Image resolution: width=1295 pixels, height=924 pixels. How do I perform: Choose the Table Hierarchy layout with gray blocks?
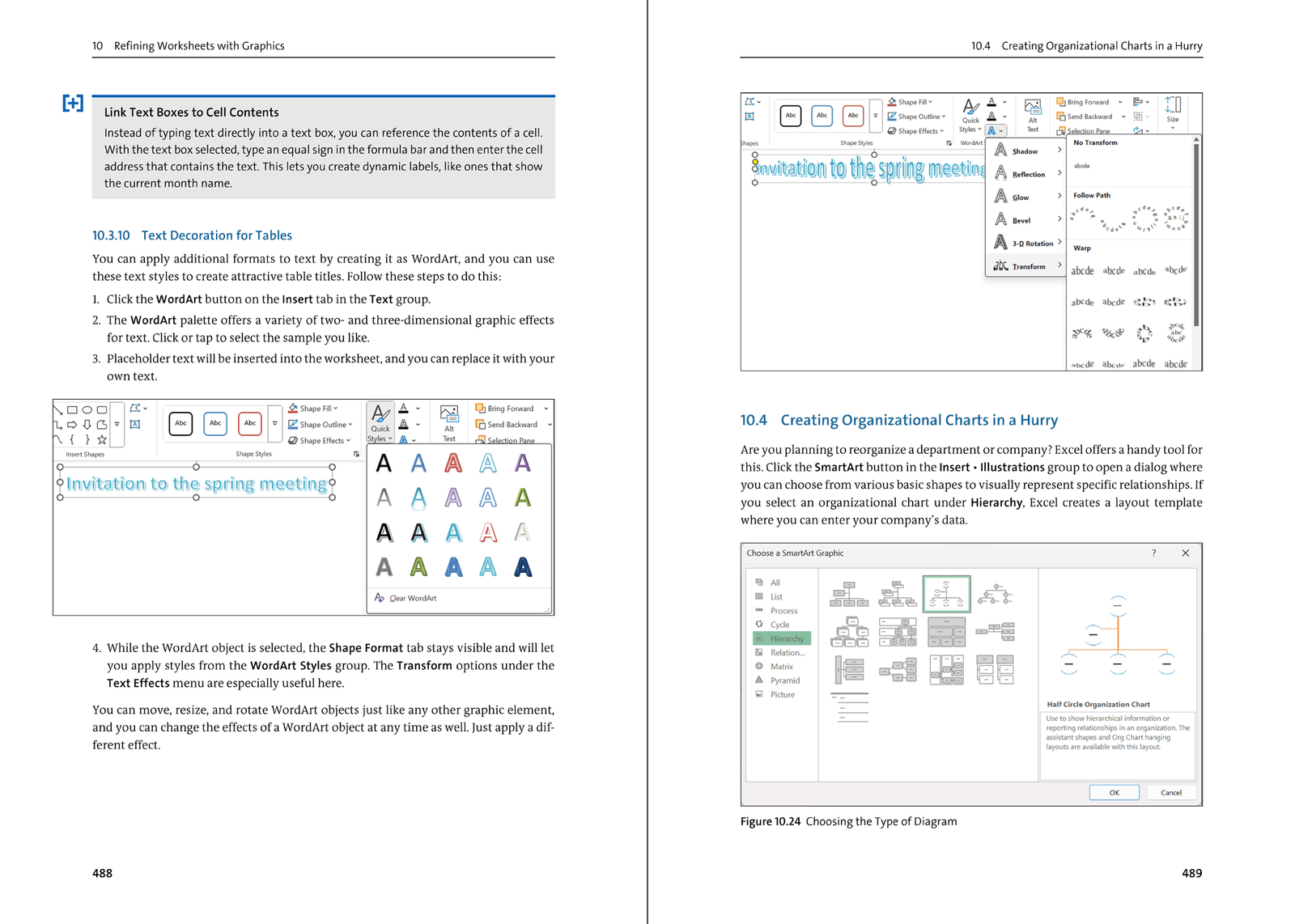(x=946, y=632)
